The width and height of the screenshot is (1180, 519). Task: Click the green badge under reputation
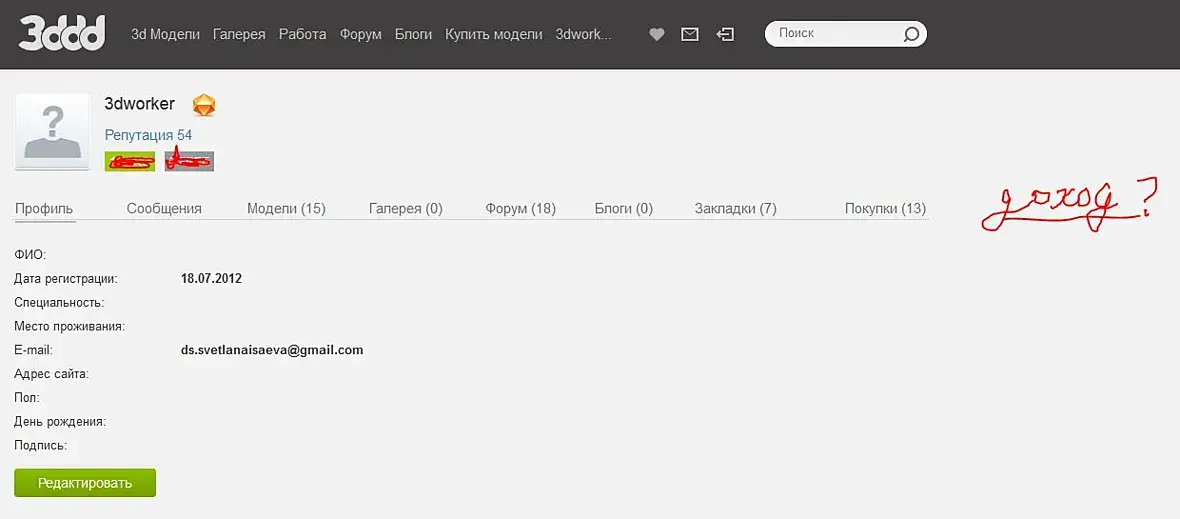(130, 161)
